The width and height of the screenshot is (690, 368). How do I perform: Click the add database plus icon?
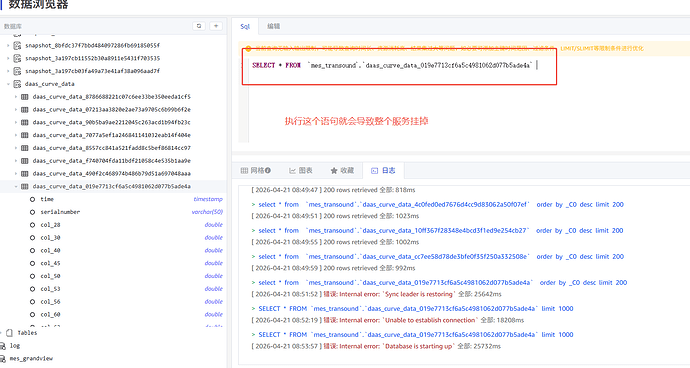point(216,26)
